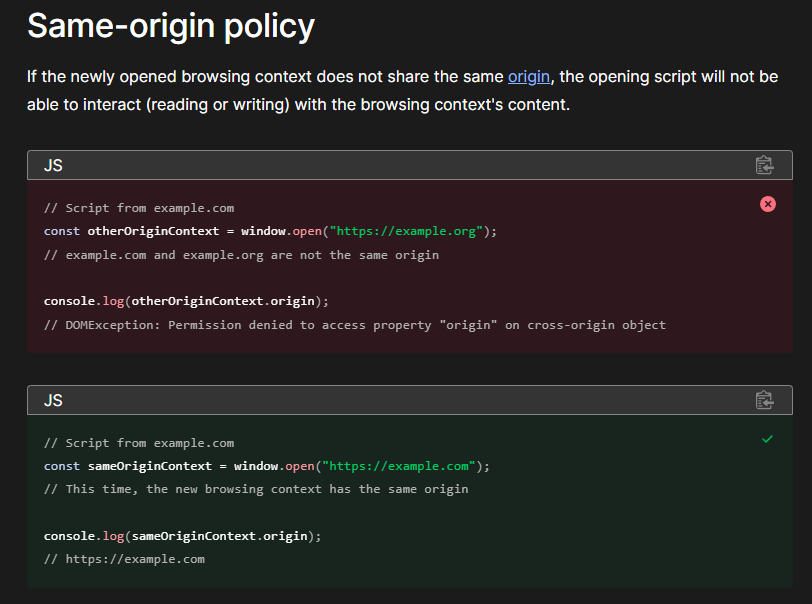This screenshot has width=812, height=604.
Task: Open the origin glossary link
Action: tap(529, 77)
